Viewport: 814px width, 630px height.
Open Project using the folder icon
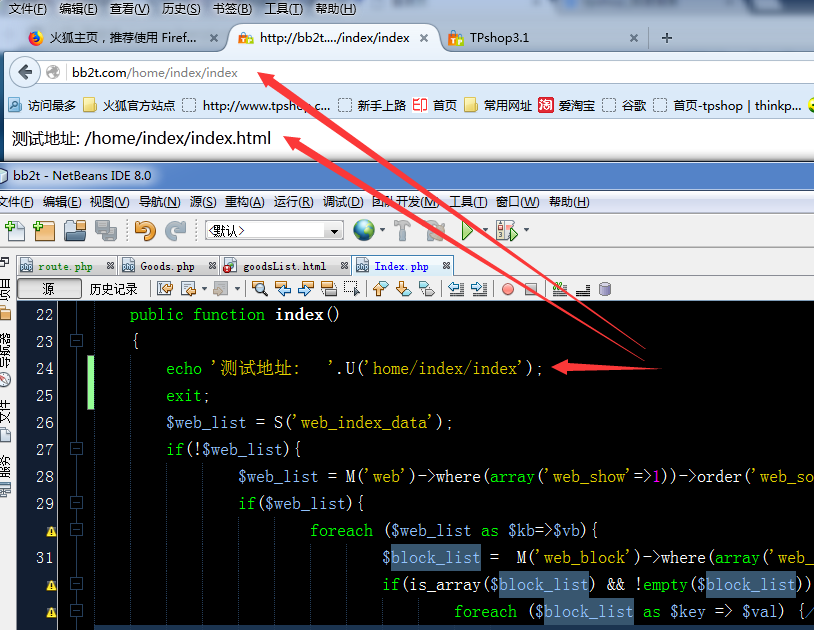click(75, 231)
